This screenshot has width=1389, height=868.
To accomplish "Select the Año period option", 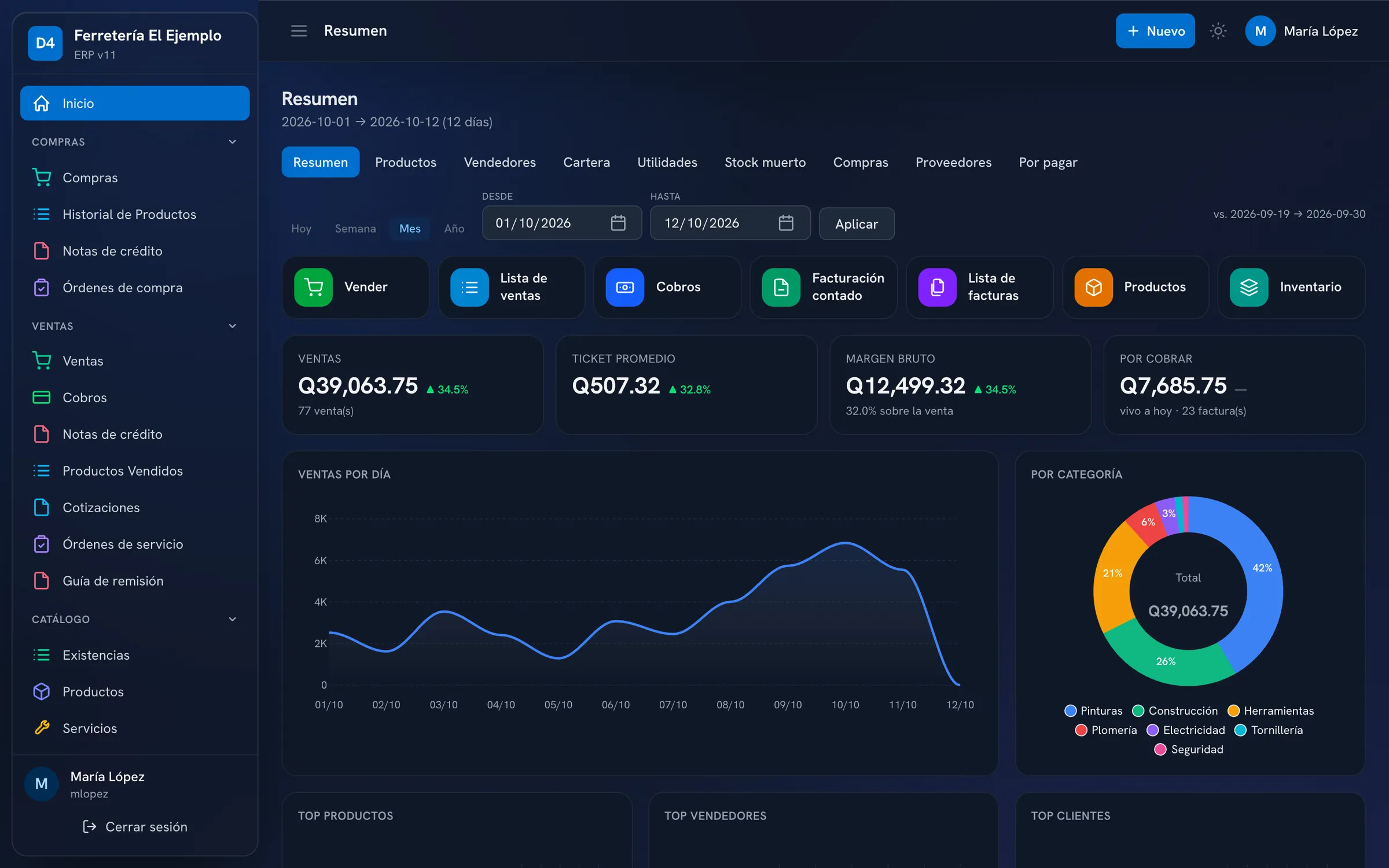I will pos(454,229).
